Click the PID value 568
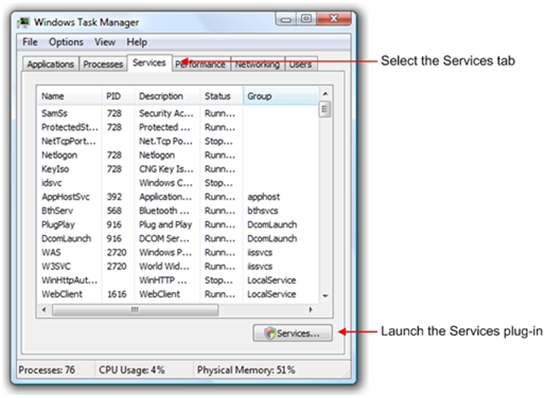546x398 pixels. tap(114, 211)
